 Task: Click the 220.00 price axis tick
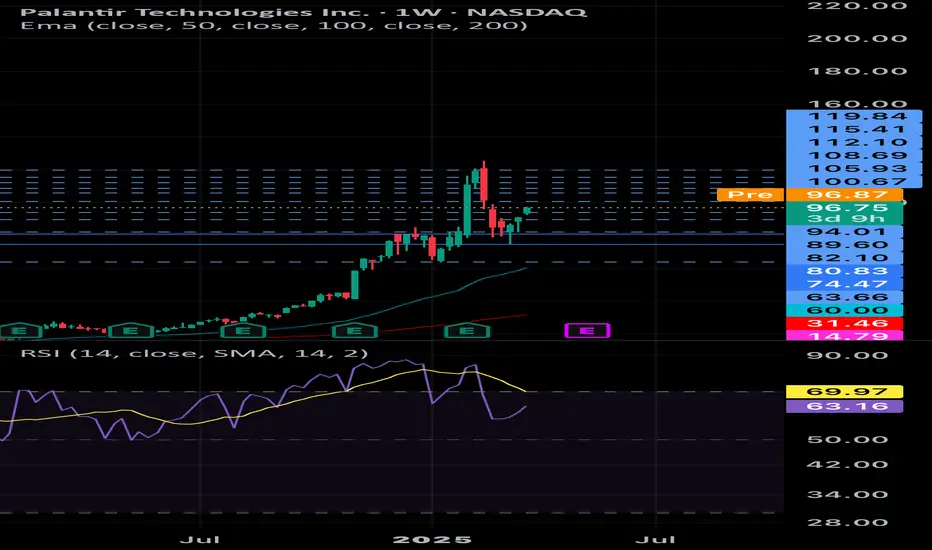point(857,6)
